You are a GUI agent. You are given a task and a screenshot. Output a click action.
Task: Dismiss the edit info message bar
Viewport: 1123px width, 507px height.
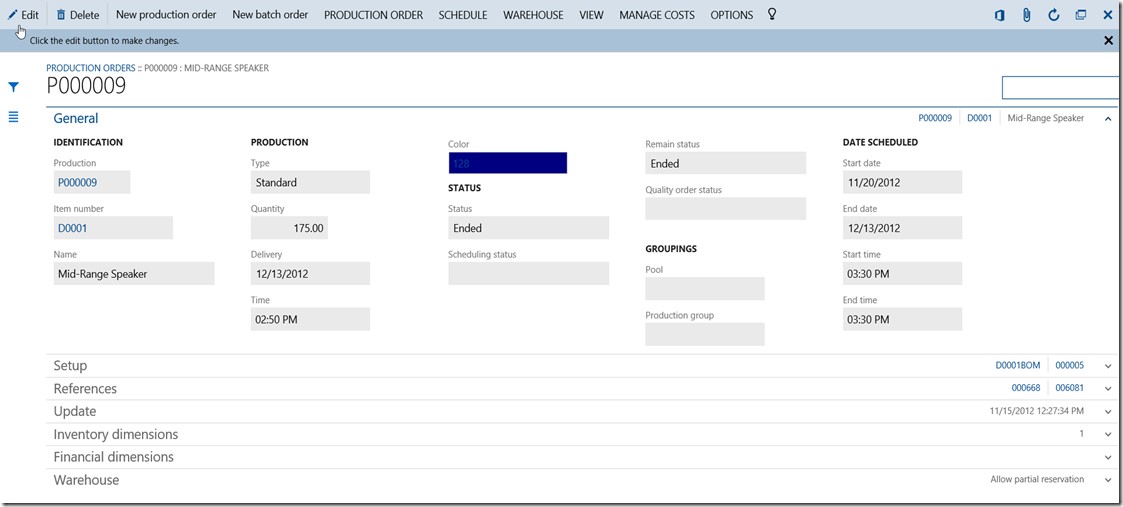1108,41
